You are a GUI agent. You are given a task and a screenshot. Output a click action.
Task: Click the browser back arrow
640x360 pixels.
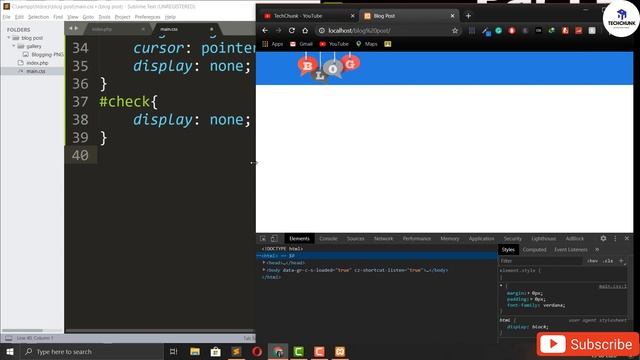point(265,31)
